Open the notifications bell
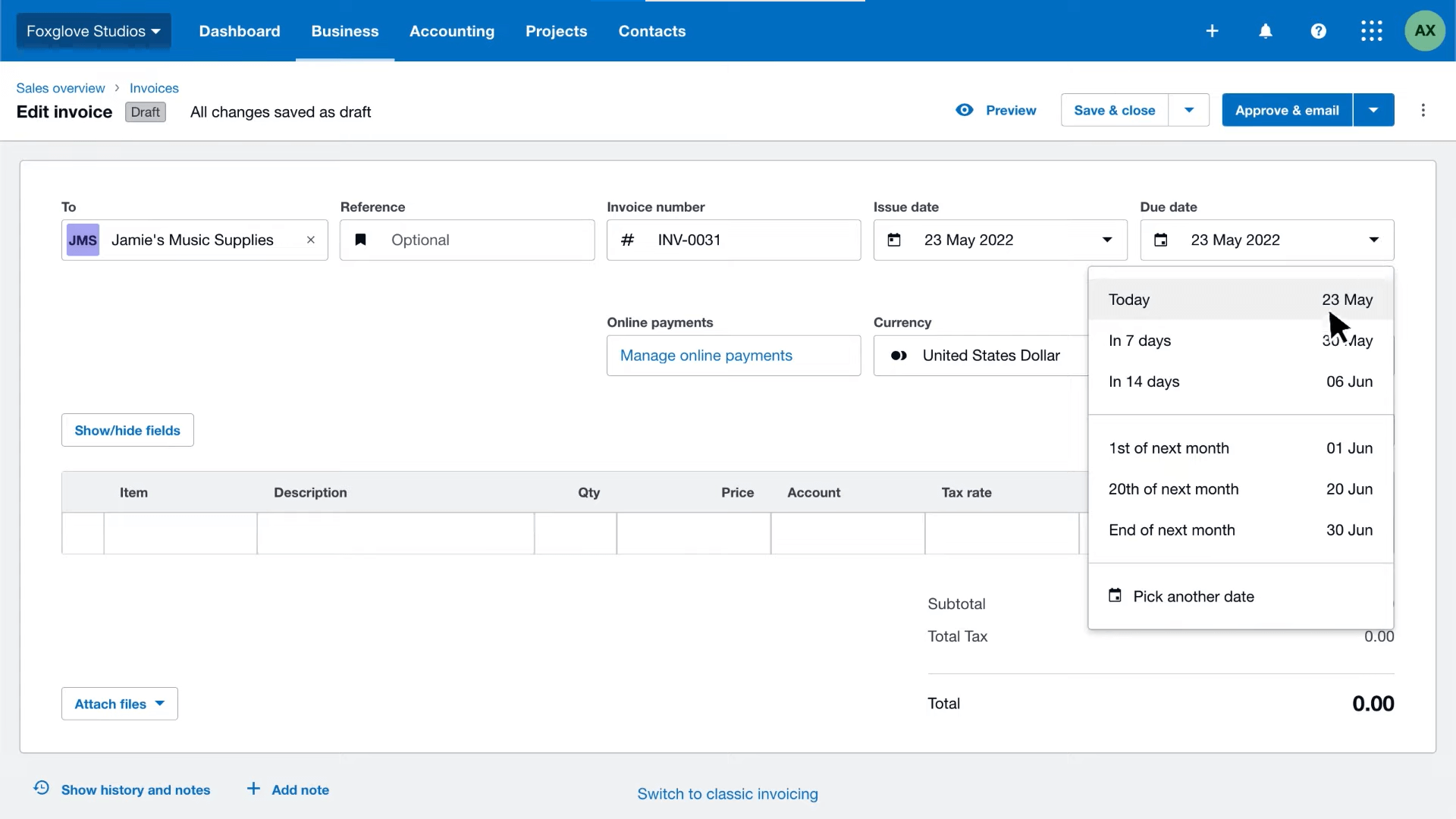1456x819 pixels. tap(1266, 31)
